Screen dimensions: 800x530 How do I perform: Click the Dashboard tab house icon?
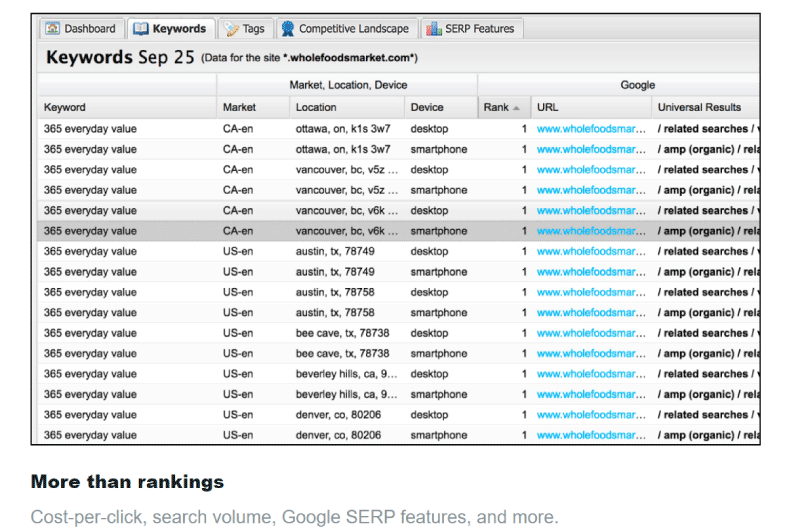tap(53, 28)
